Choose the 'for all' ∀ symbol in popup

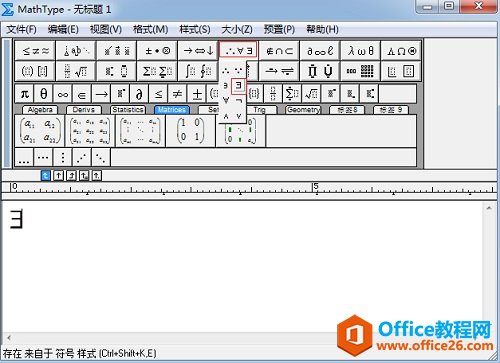[226, 100]
